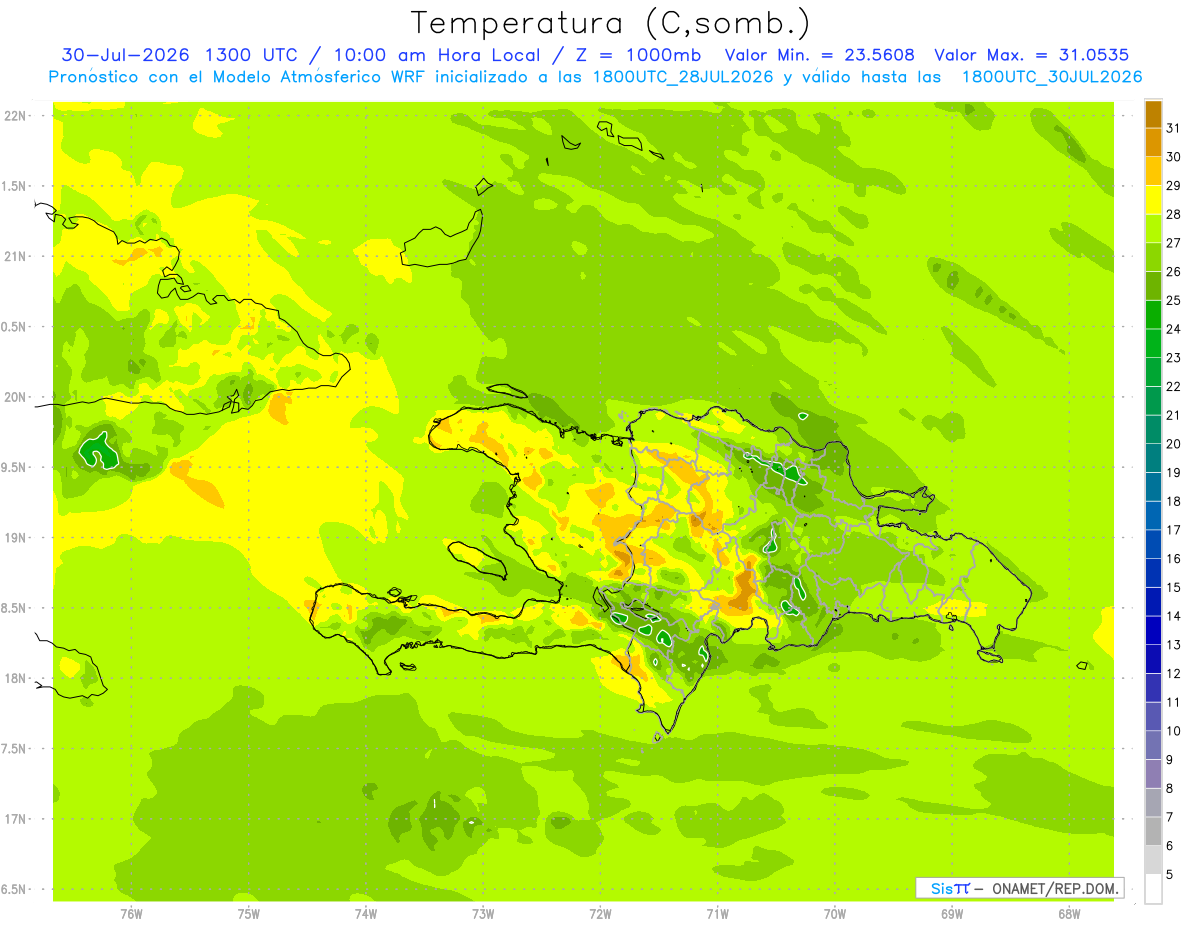Screen dimensions: 1200x927
Task: Click the '9.5N' latitude label
Action: [15, 468]
